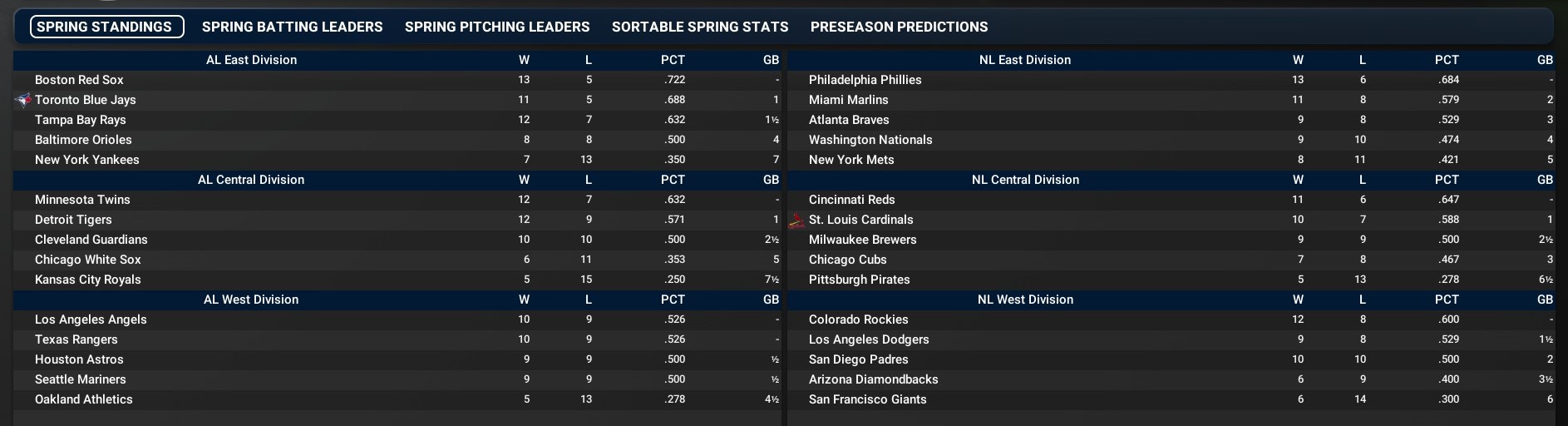This screenshot has height=426, width=1568.
Task: Open the Boston Red Sox team link
Action: [79, 80]
